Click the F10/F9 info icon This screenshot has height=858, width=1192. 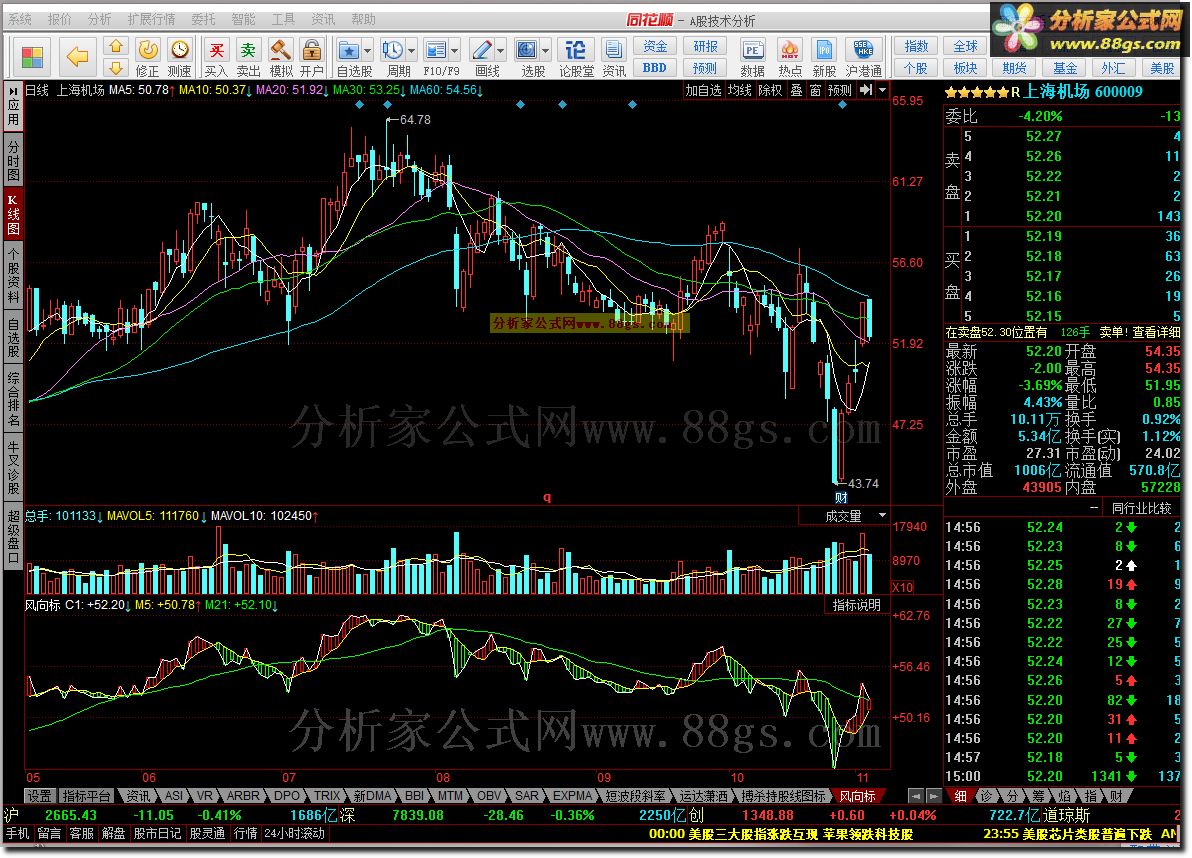[436, 51]
